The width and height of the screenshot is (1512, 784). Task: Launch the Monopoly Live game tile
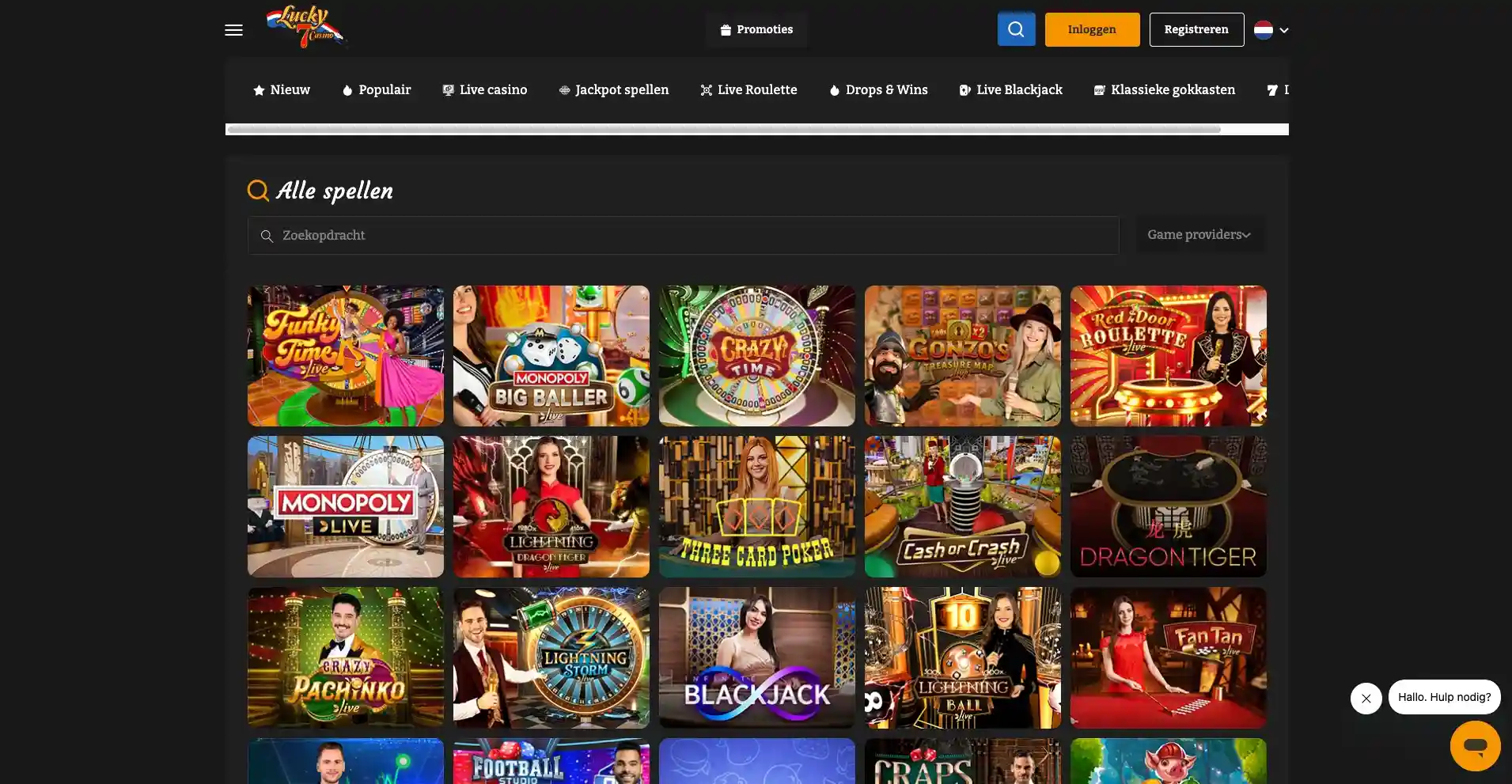[x=345, y=506]
